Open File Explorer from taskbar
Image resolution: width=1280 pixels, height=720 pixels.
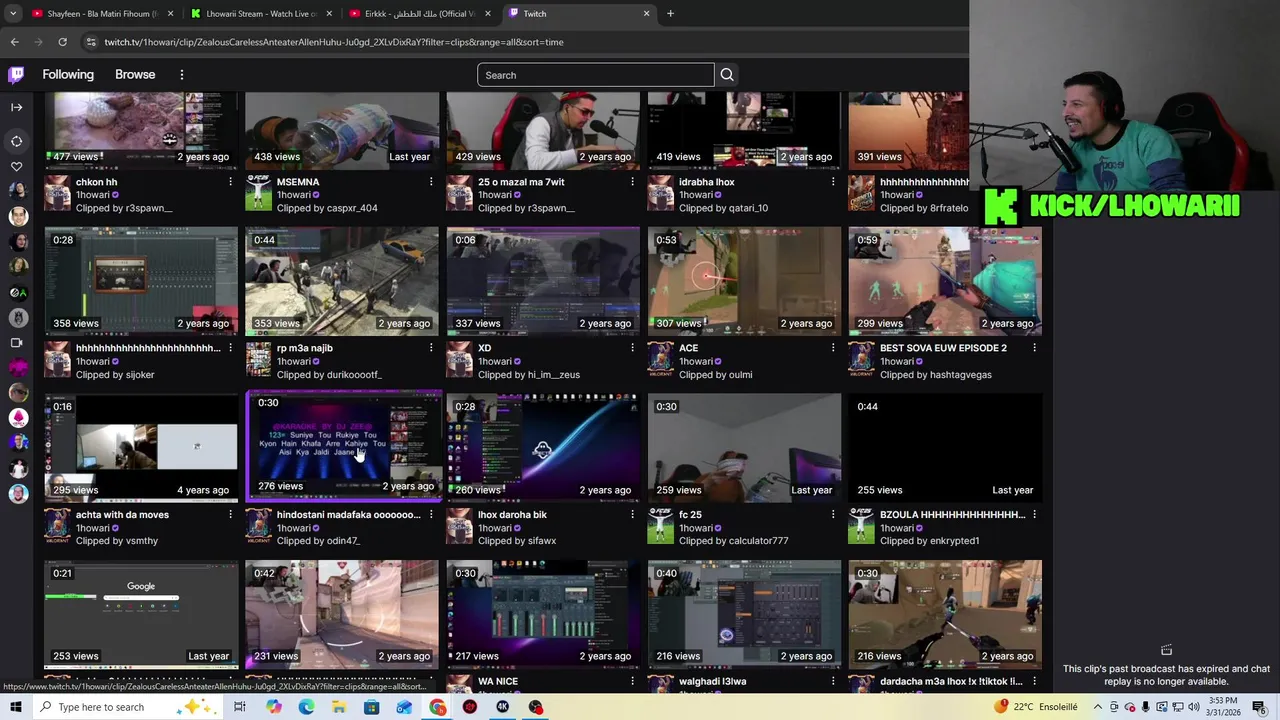(339, 707)
